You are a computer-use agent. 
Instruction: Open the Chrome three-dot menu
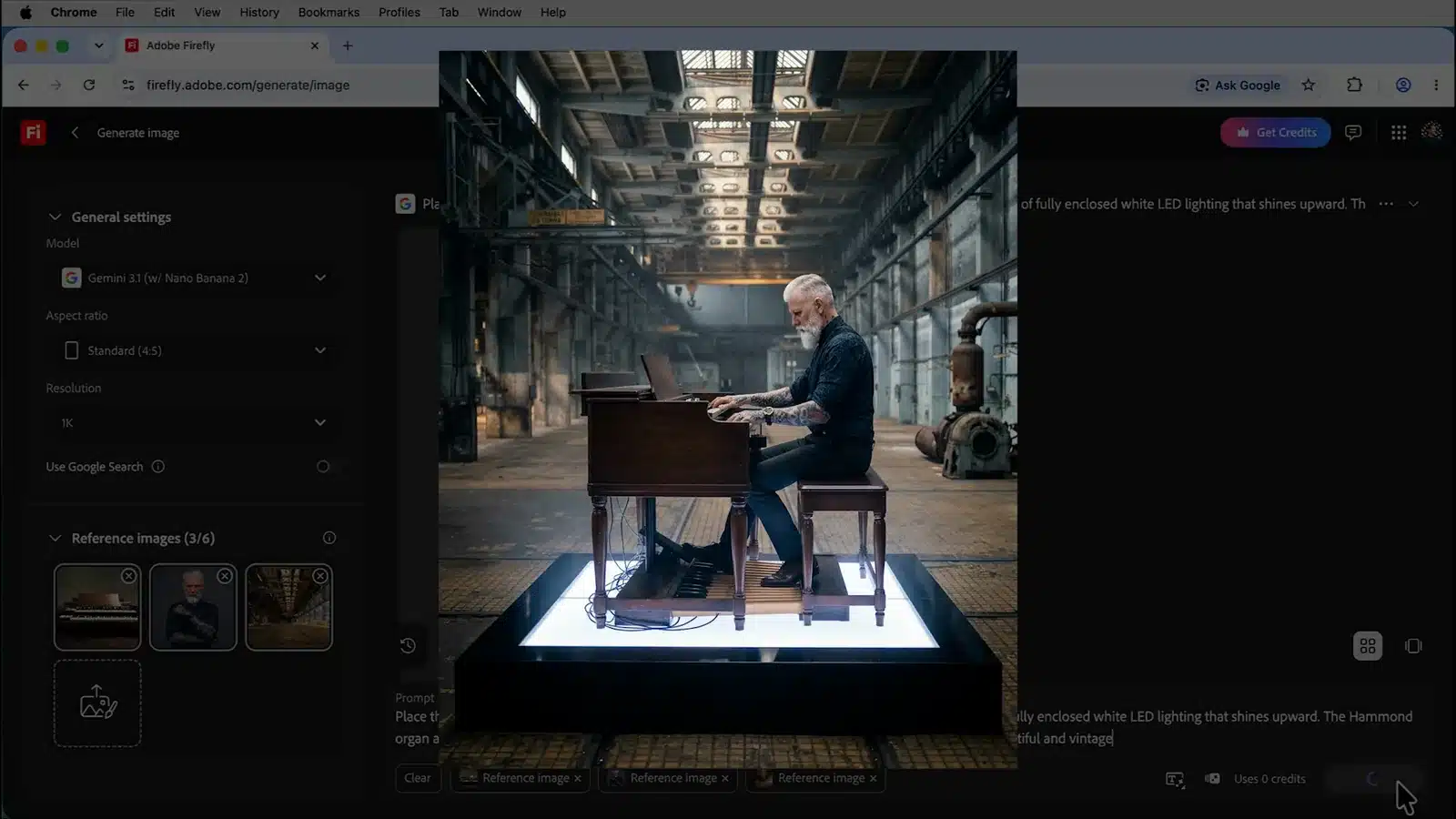1436,85
